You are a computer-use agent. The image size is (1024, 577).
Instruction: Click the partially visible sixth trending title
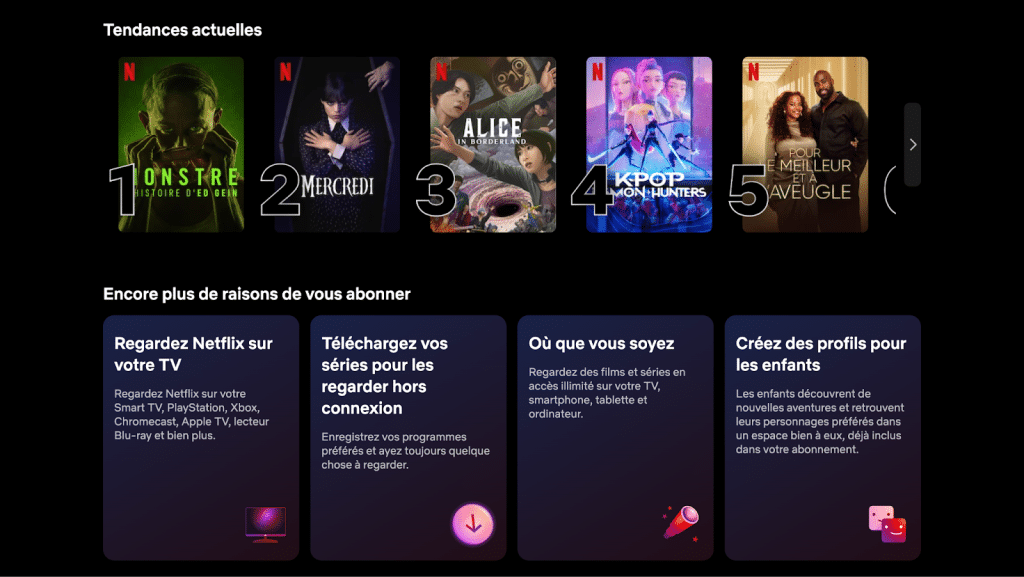[x=889, y=189]
